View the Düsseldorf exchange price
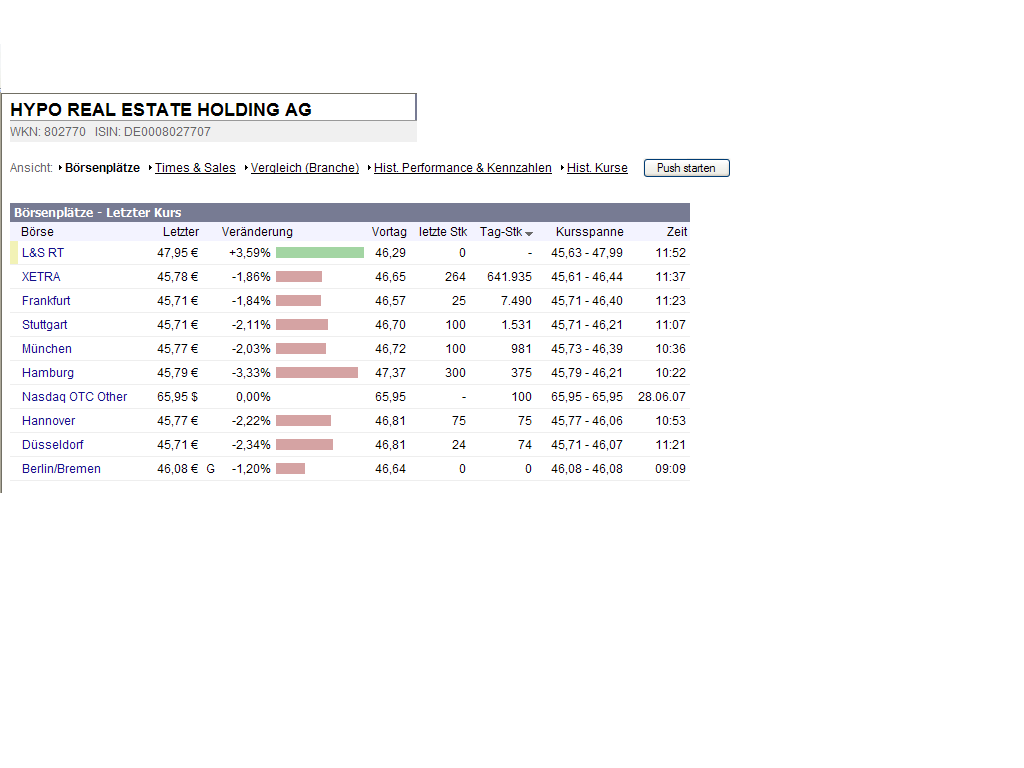This screenshot has width=1024, height=768. [52, 444]
